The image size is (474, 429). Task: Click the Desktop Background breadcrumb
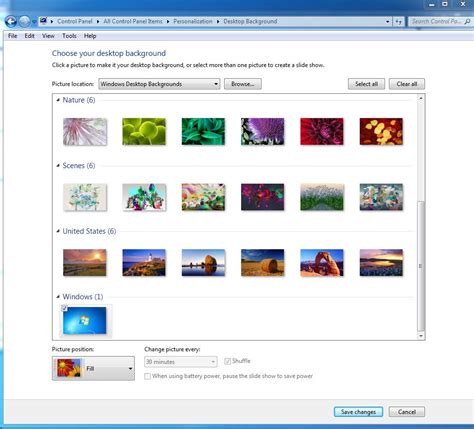coord(250,21)
